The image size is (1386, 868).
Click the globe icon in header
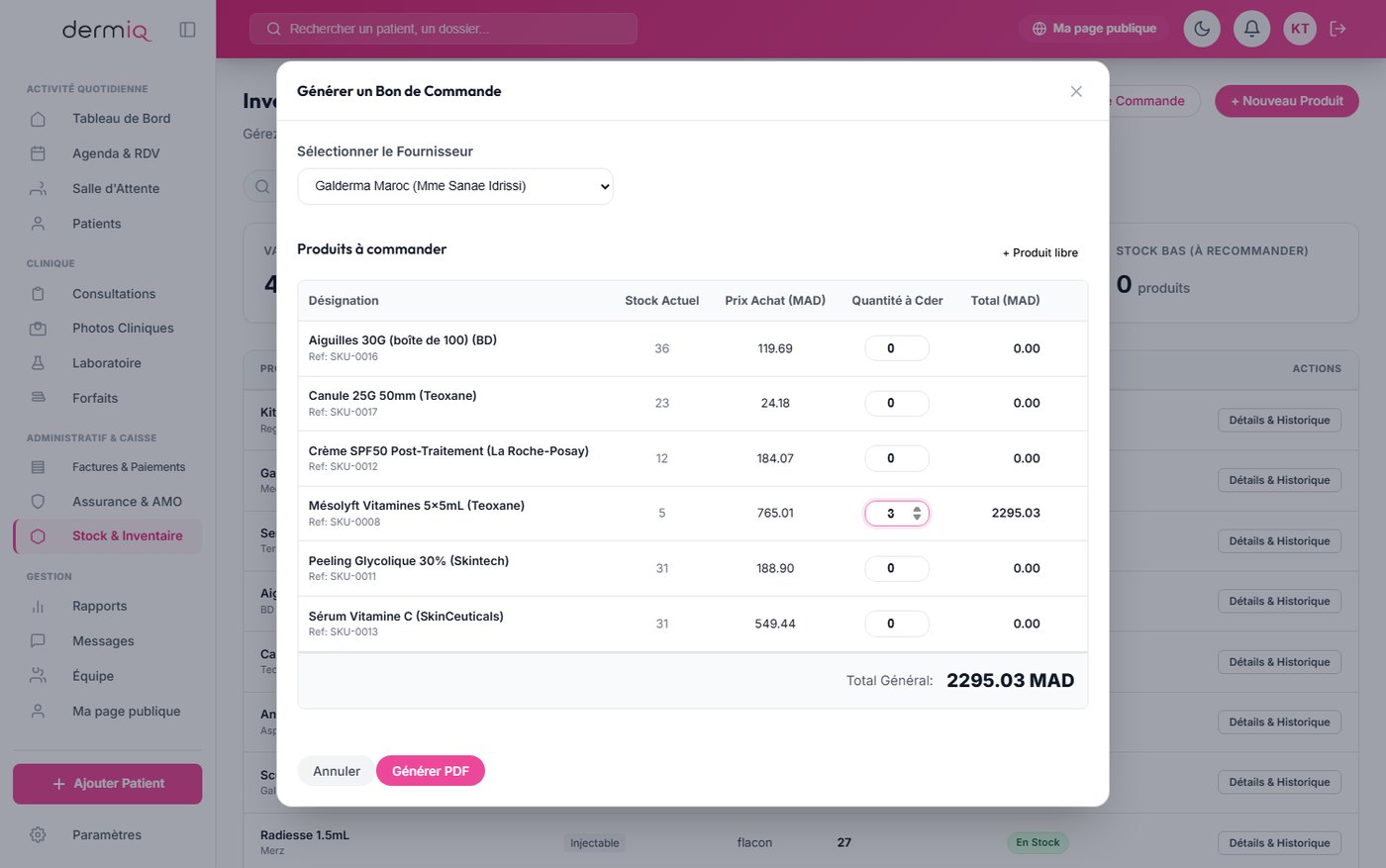pyautogui.click(x=1039, y=29)
